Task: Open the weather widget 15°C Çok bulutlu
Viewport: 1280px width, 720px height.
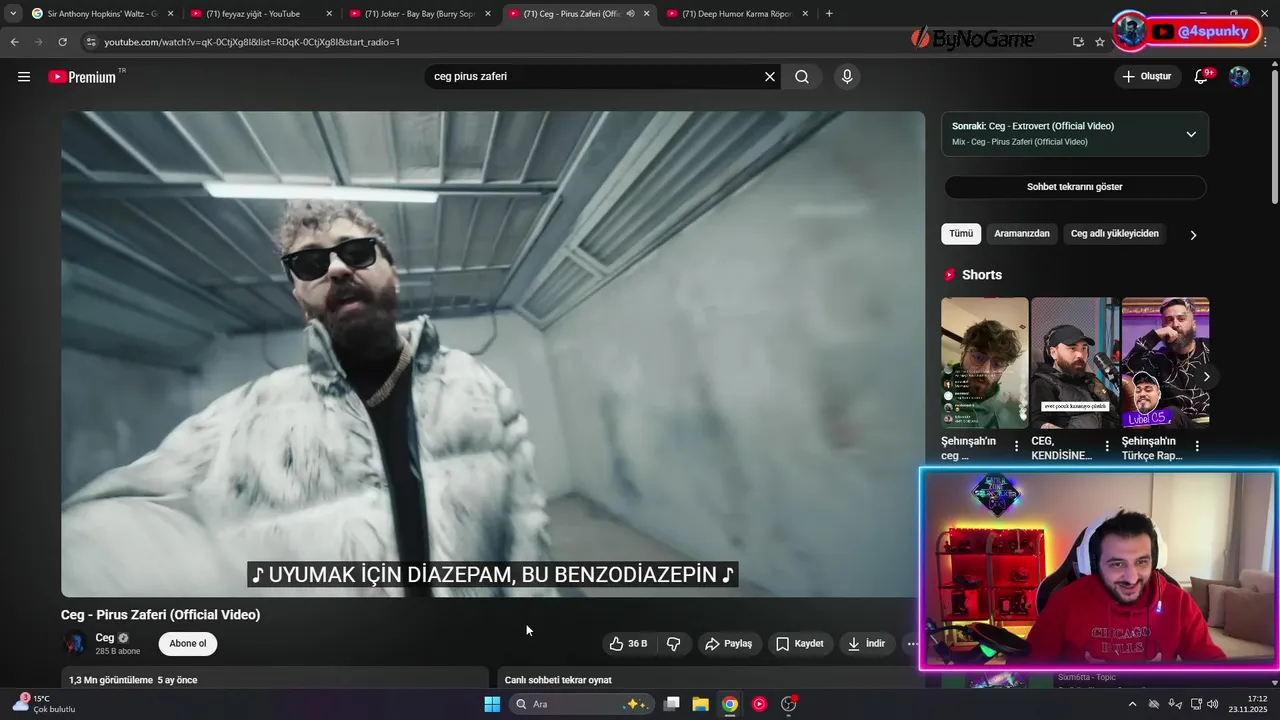Action: pos(45,704)
